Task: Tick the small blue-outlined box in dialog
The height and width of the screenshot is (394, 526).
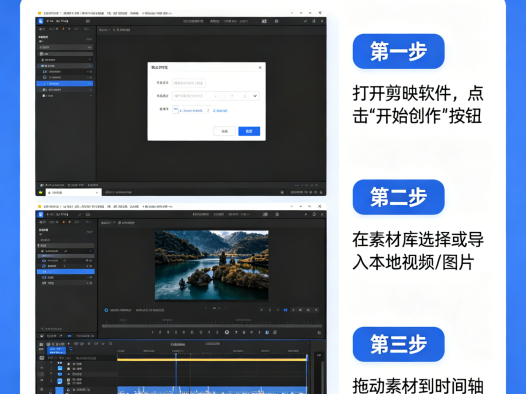Action: [175, 110]
